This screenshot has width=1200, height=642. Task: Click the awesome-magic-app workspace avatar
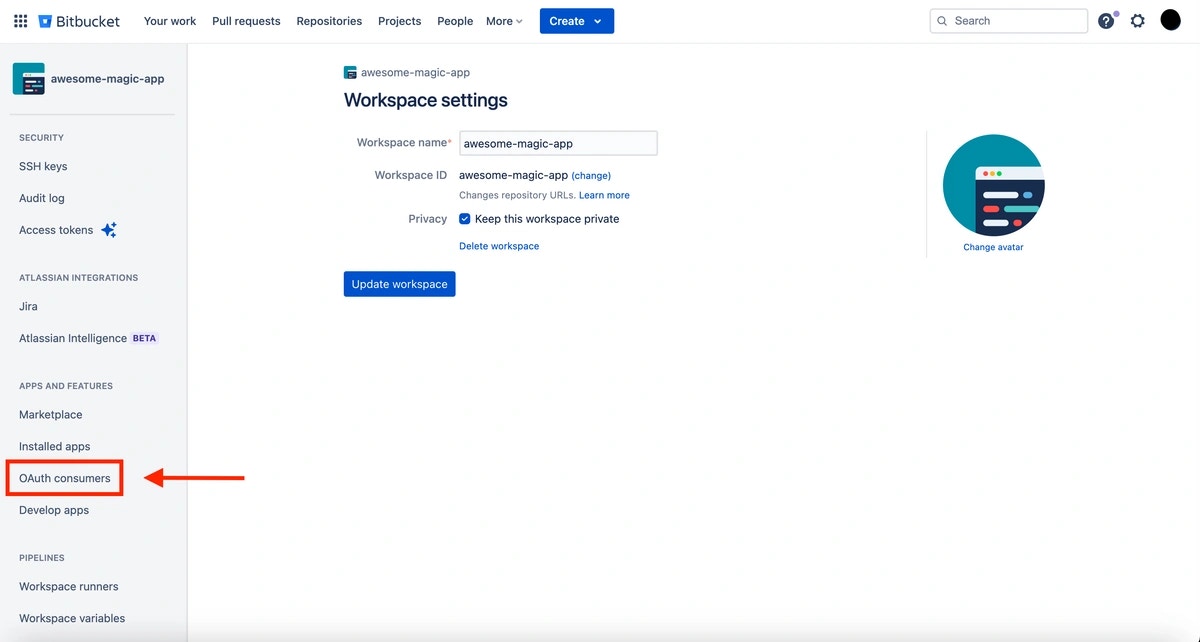[29, 78]
